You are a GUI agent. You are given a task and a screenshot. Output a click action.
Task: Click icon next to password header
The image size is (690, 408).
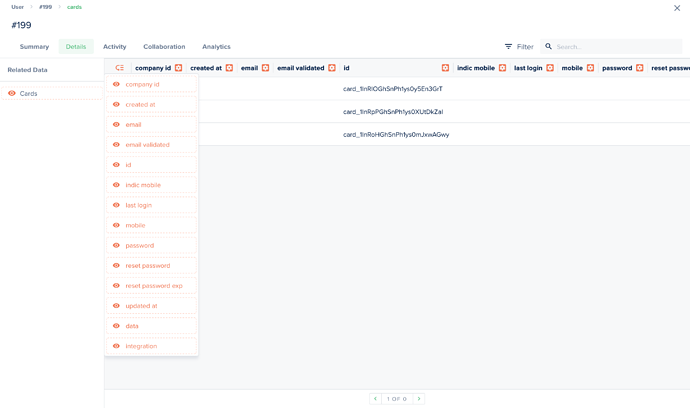click(x=640, y=68)
